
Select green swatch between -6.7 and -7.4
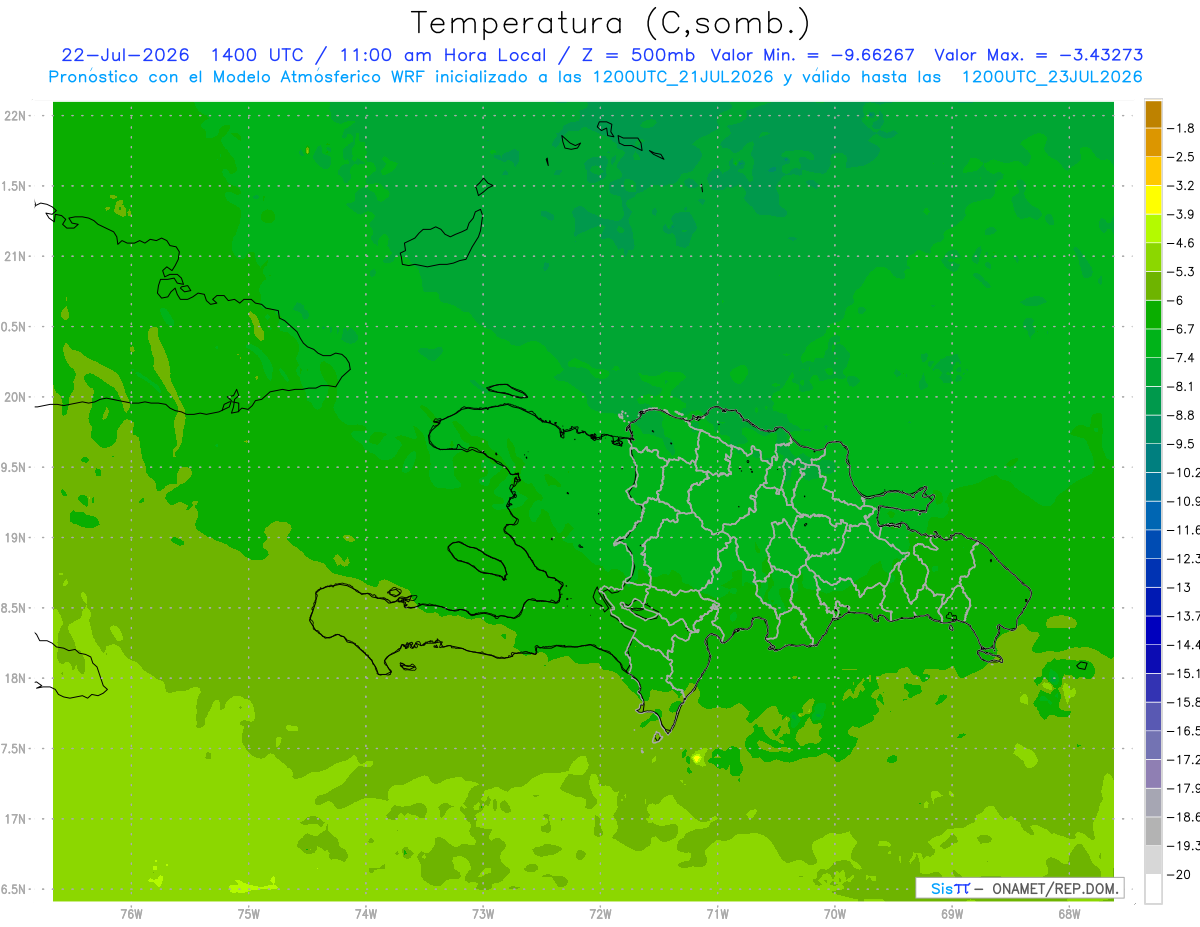tap(1153, 344)
